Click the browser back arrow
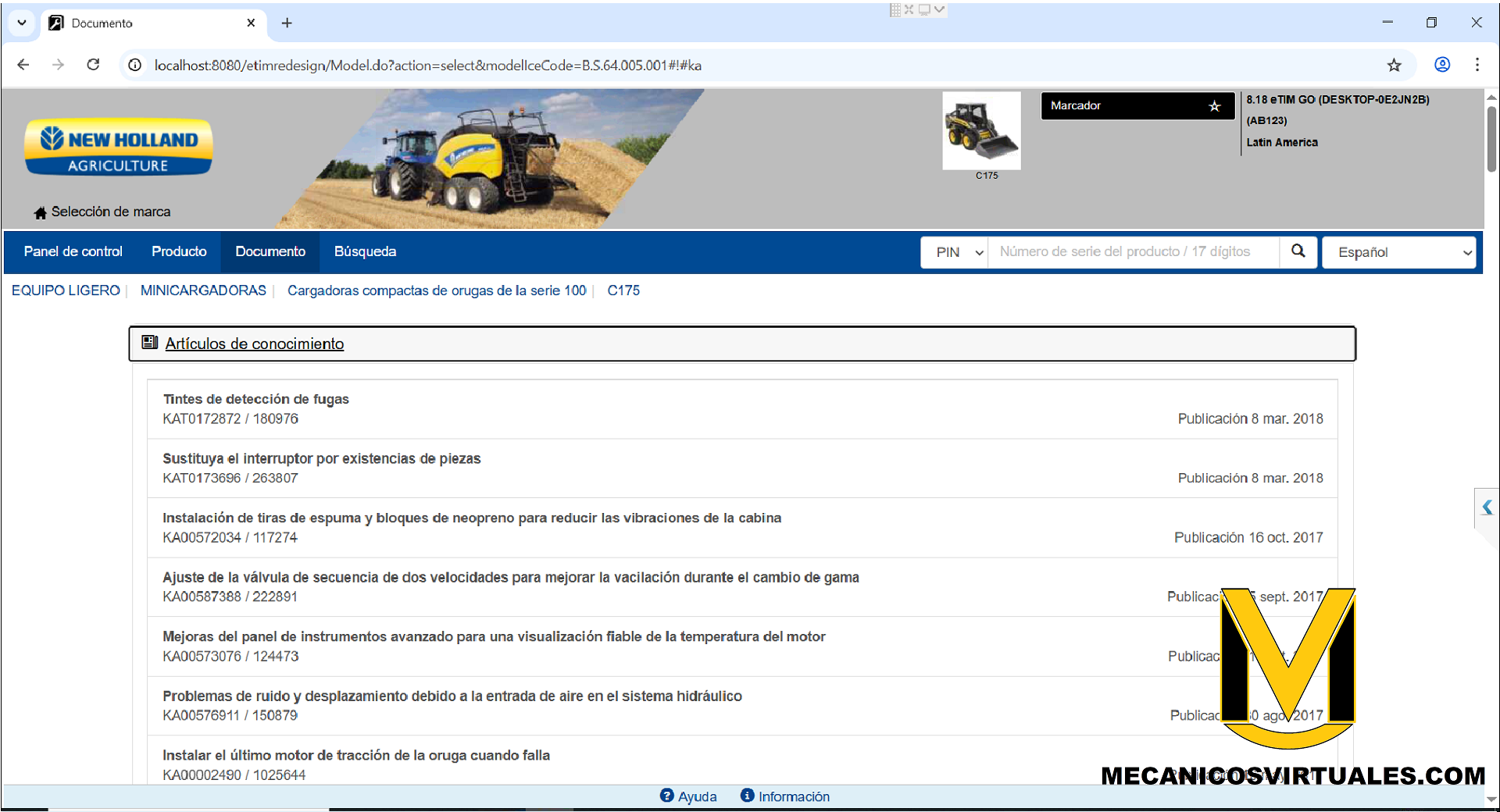 [23, 65]
